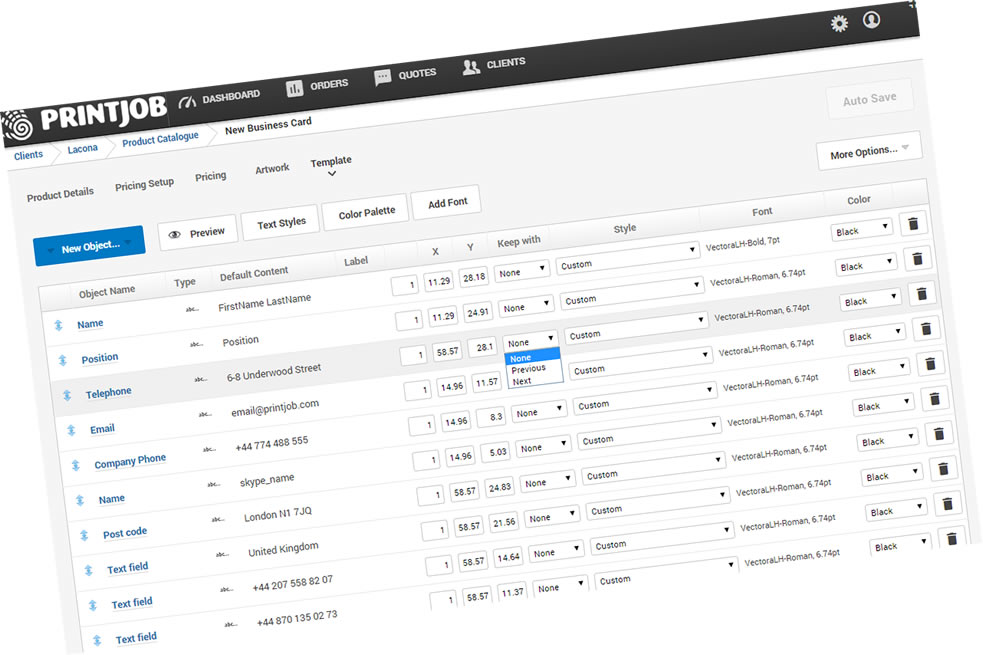Viewport: 983px width, 655px height.
Task: Open the user account icon
Action: pyautogui.click(x=871, y=19)
